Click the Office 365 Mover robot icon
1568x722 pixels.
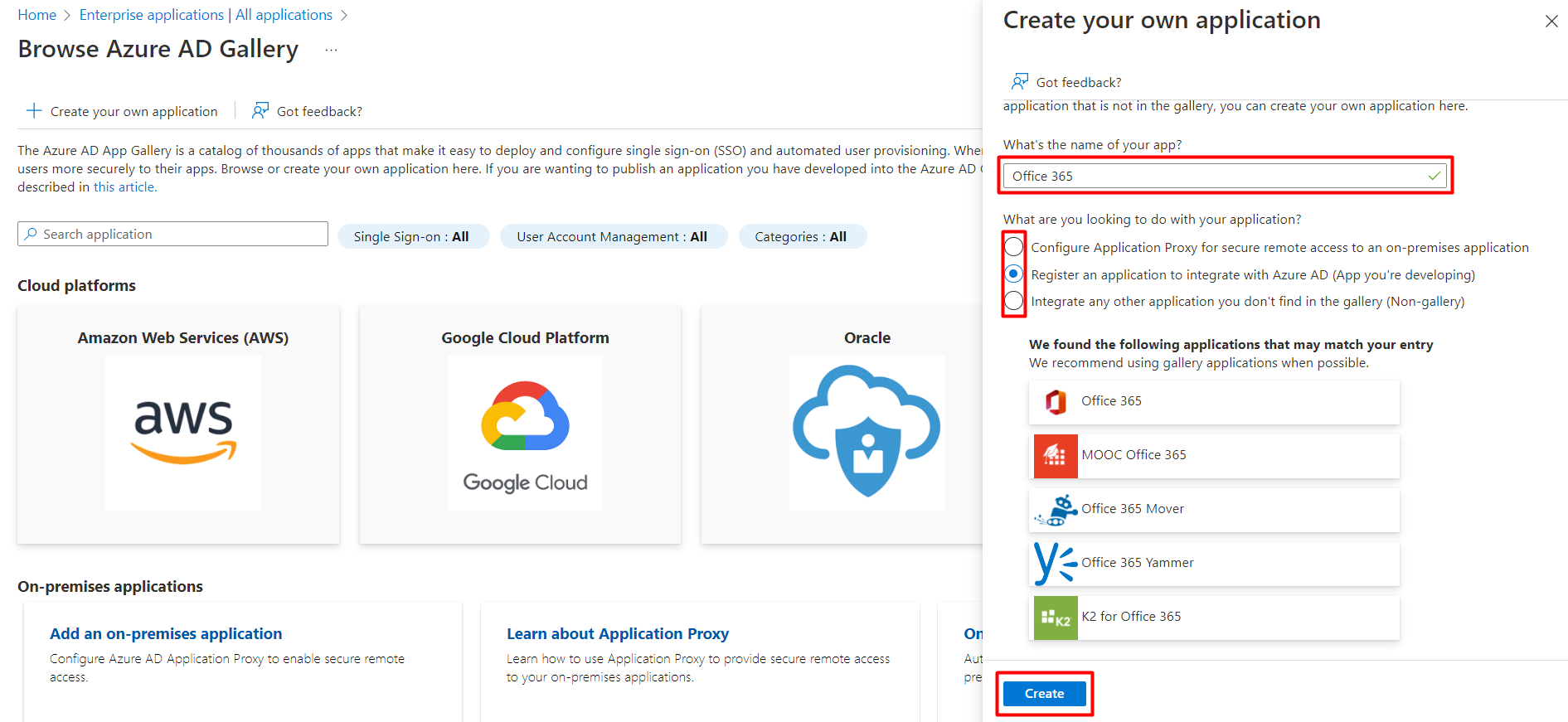pos(1056,510)
